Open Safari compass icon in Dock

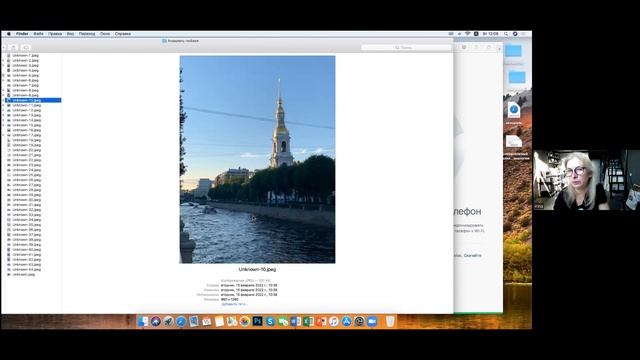tap(181, 322)
